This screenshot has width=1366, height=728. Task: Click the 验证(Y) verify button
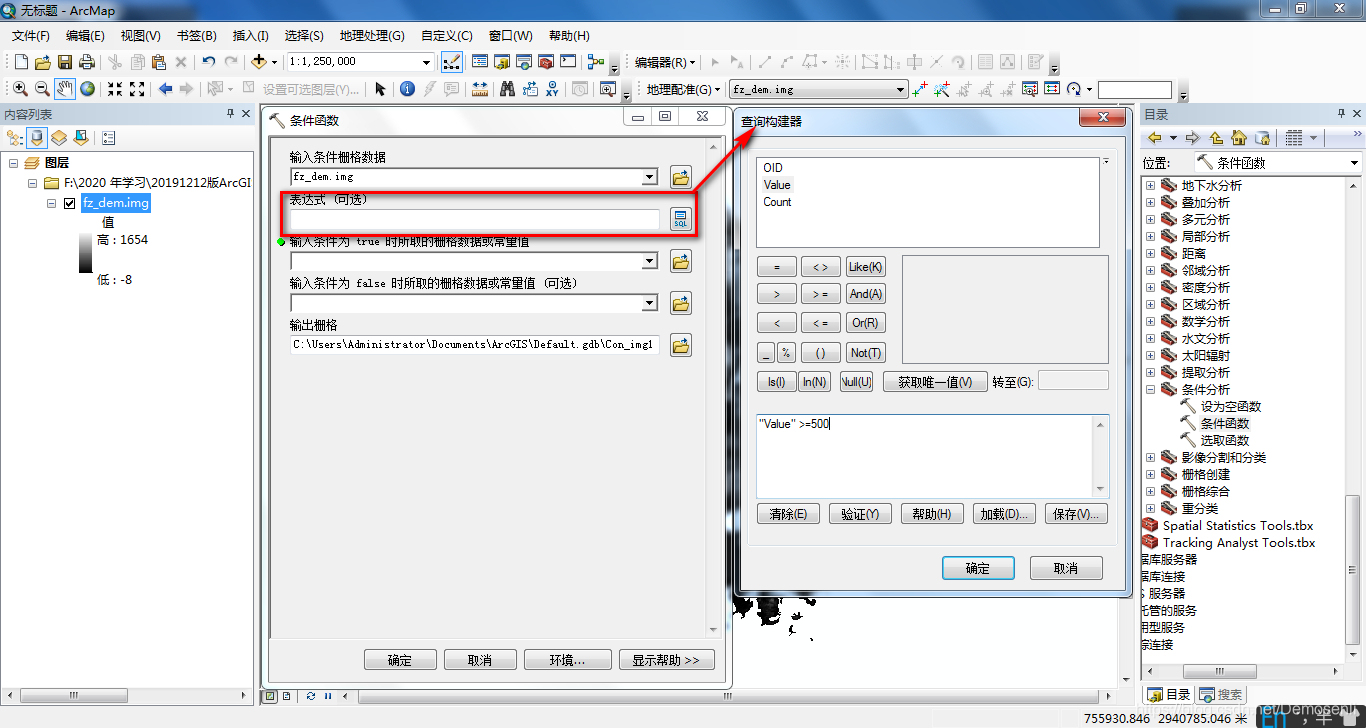point(860,514)
